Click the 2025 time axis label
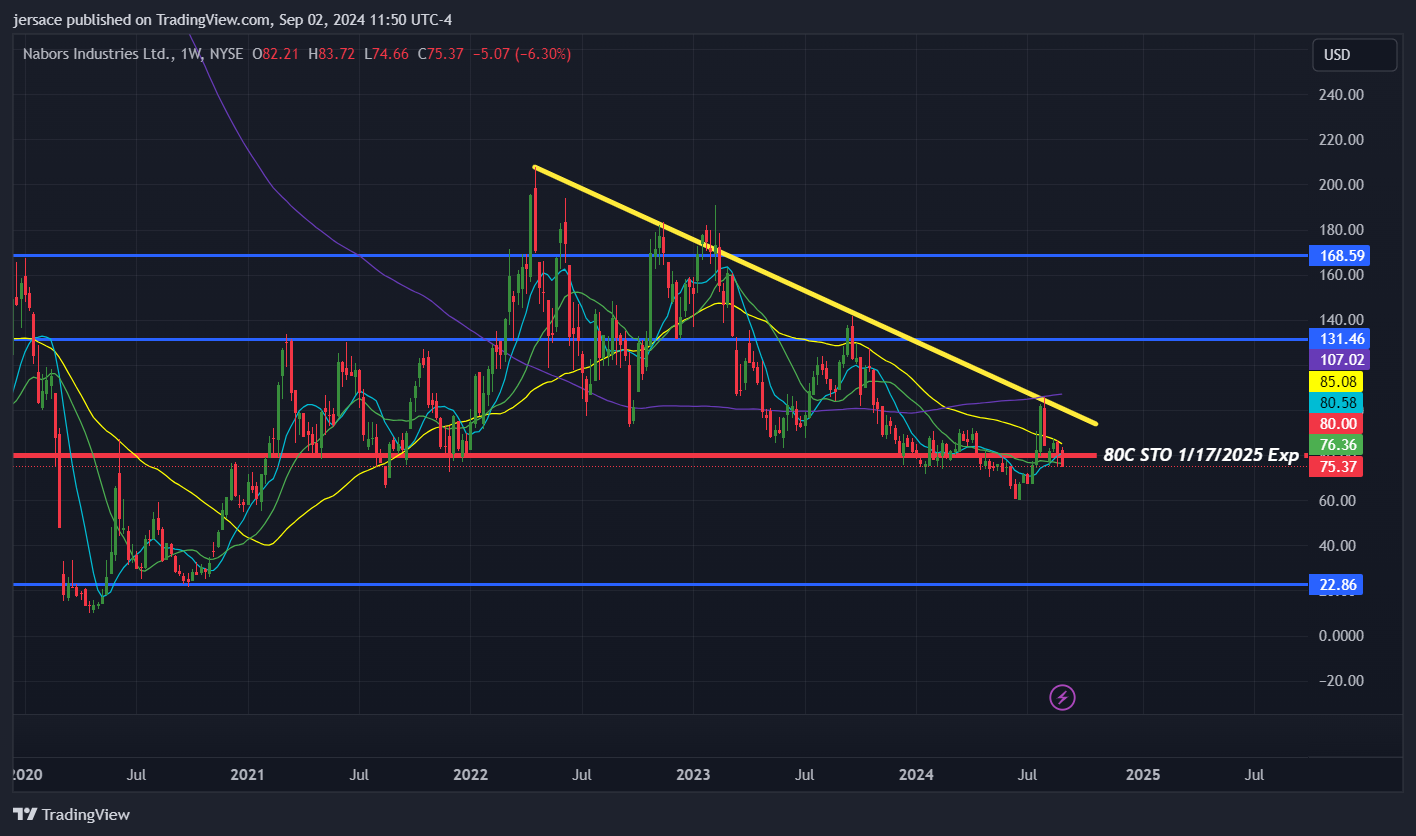 [x=1143, y=775]
